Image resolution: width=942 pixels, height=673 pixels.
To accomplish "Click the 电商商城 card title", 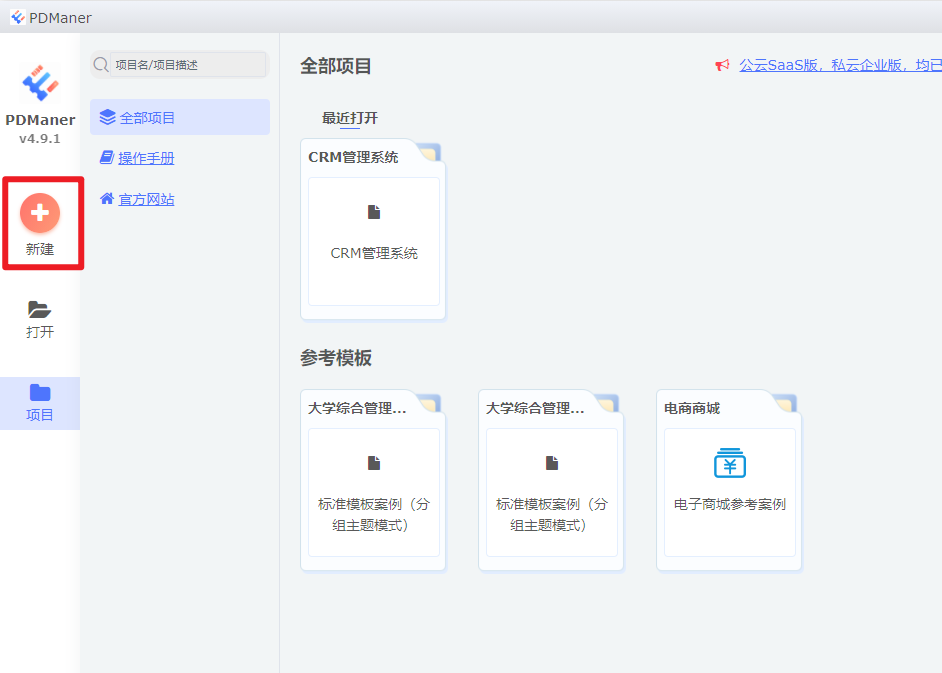I will [x=692, y=409].
